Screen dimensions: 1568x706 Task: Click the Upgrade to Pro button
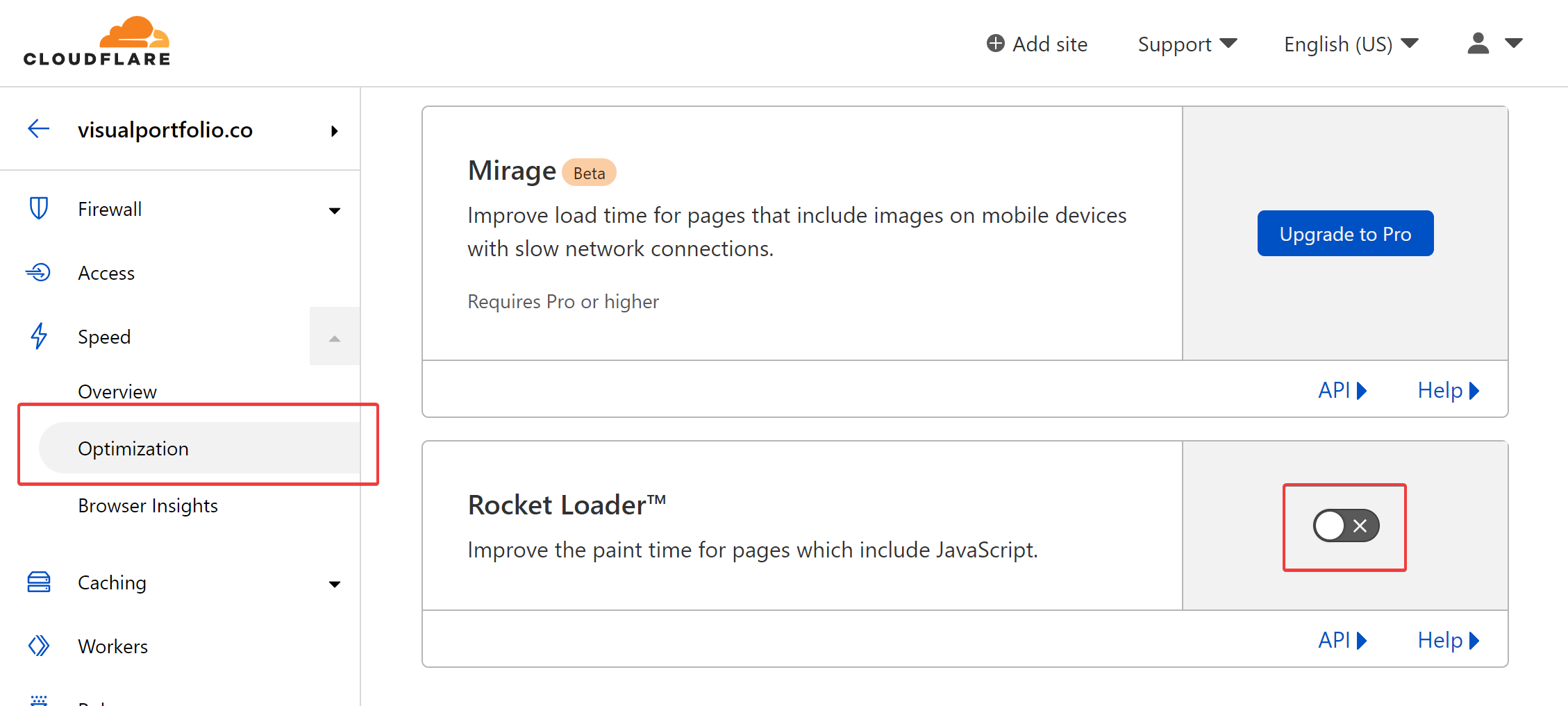coord(1345,233)
